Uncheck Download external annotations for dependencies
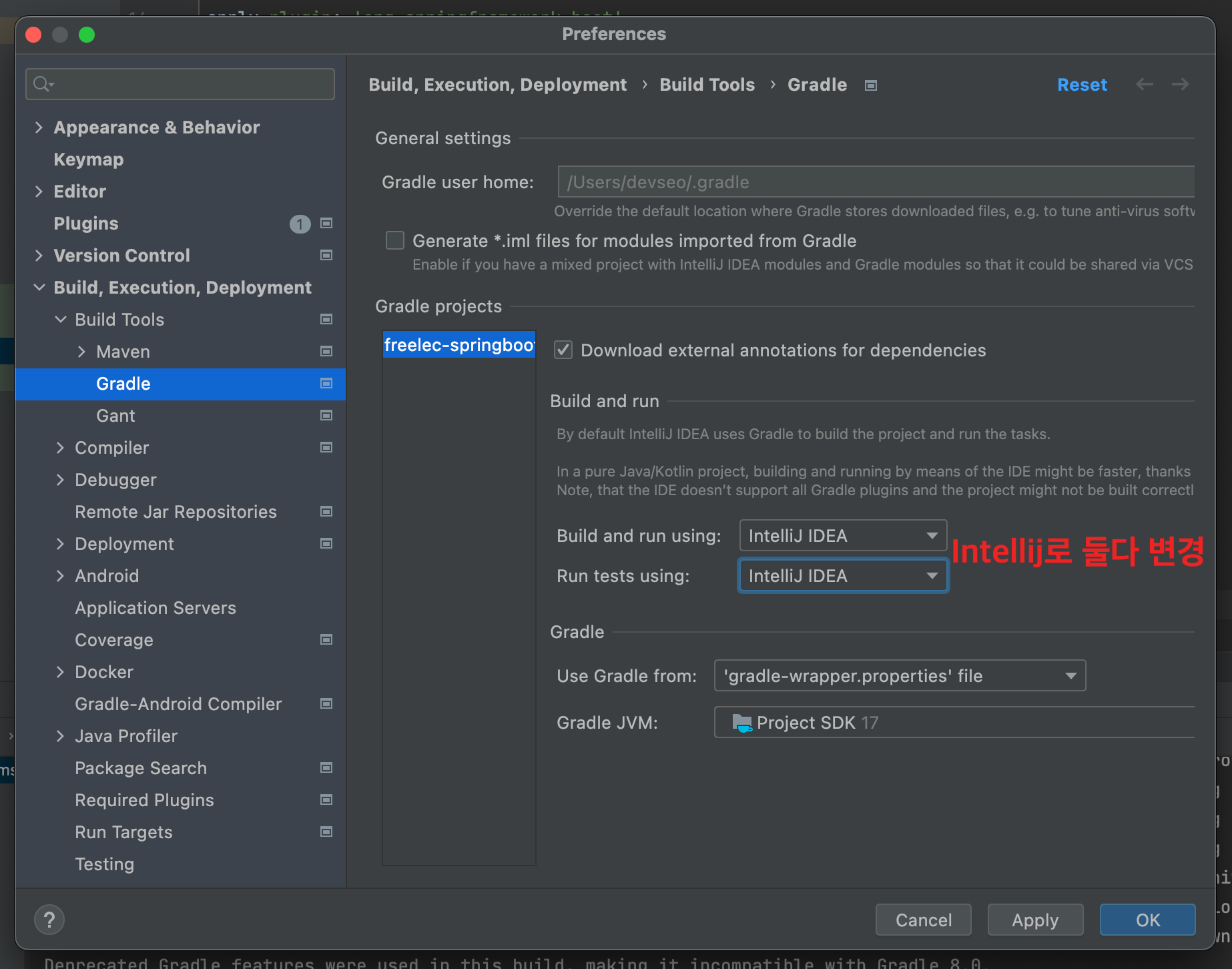 [563, 350]
